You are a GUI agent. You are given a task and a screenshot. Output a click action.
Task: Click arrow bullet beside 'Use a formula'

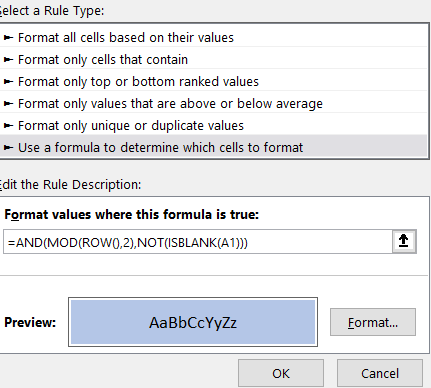8,147
